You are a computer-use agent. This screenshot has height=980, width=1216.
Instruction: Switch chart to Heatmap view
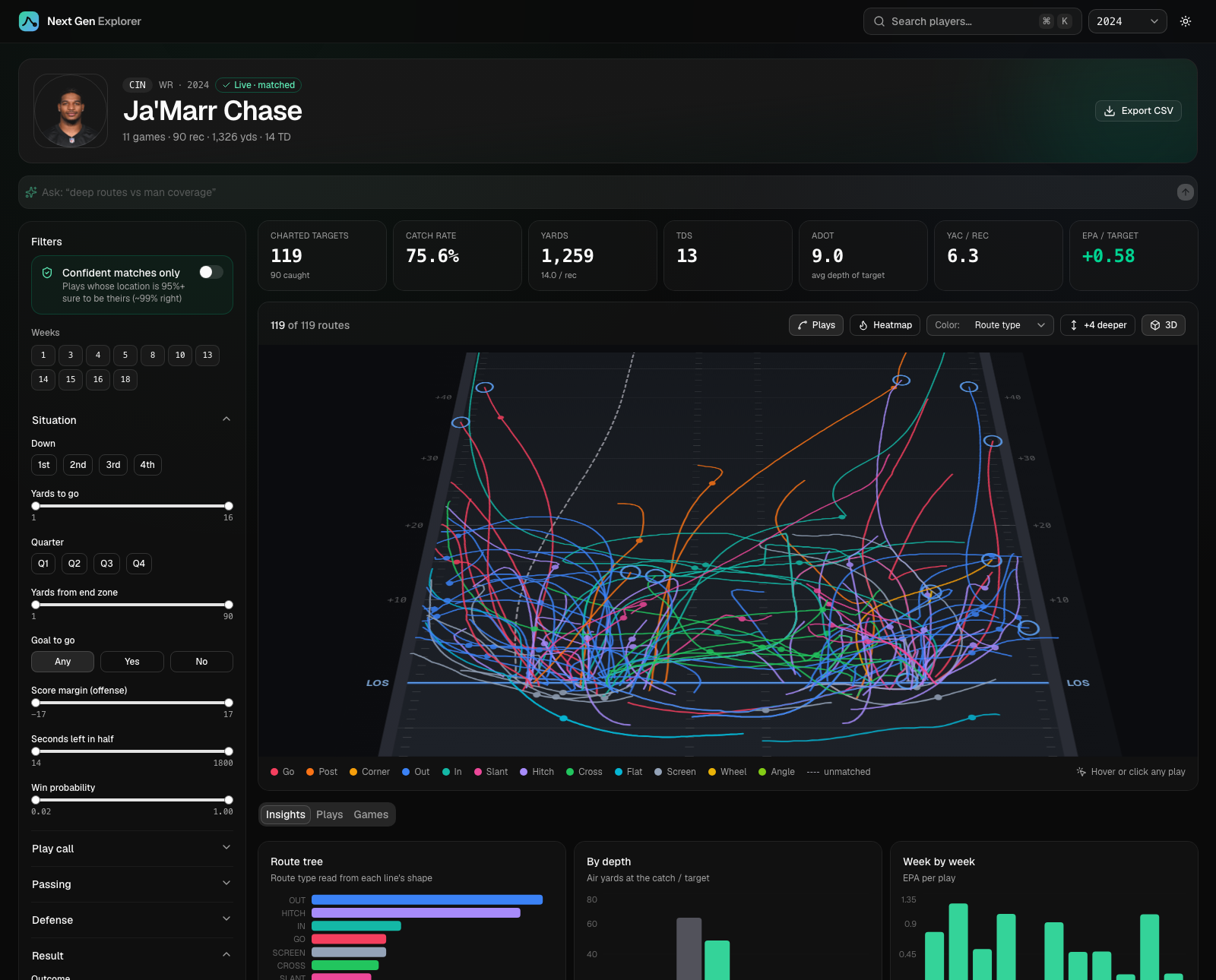[x=885, y=325]
